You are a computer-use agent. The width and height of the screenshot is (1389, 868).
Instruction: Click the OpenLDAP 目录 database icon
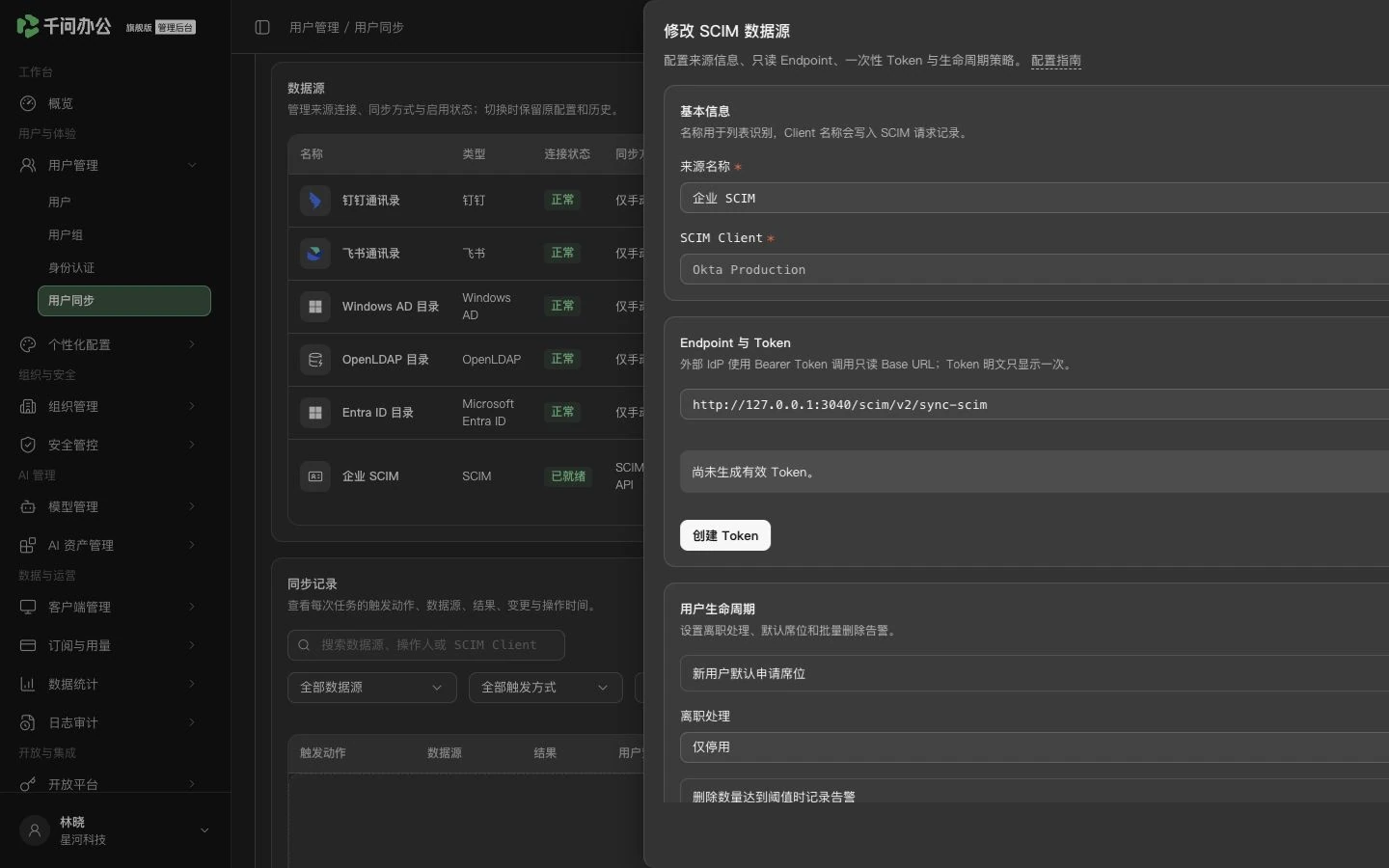click(x=315, y=360)
